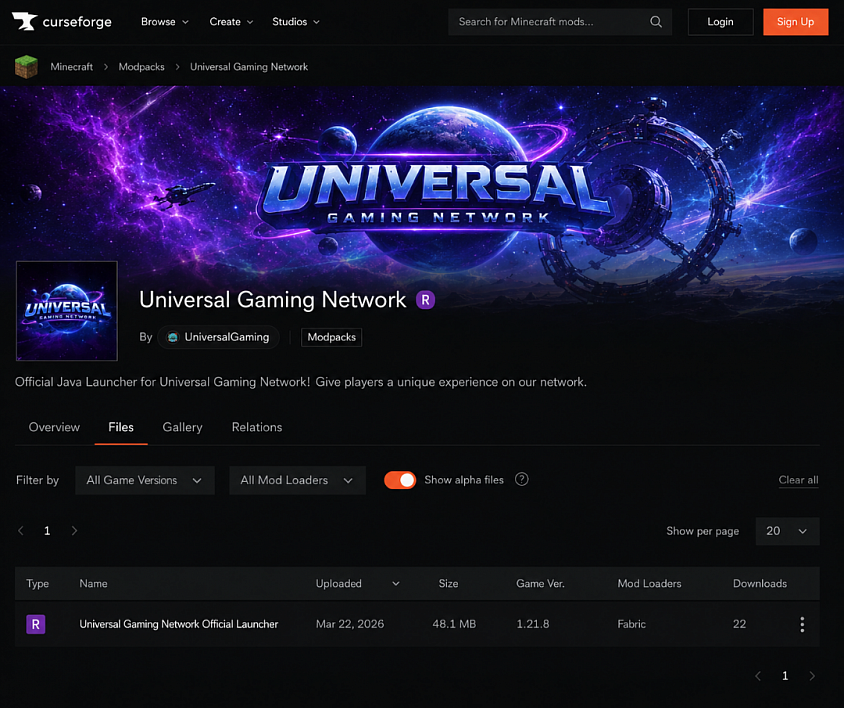Select the Files tab
This screenshot has height=708, width=844.
tap(121, 427)
